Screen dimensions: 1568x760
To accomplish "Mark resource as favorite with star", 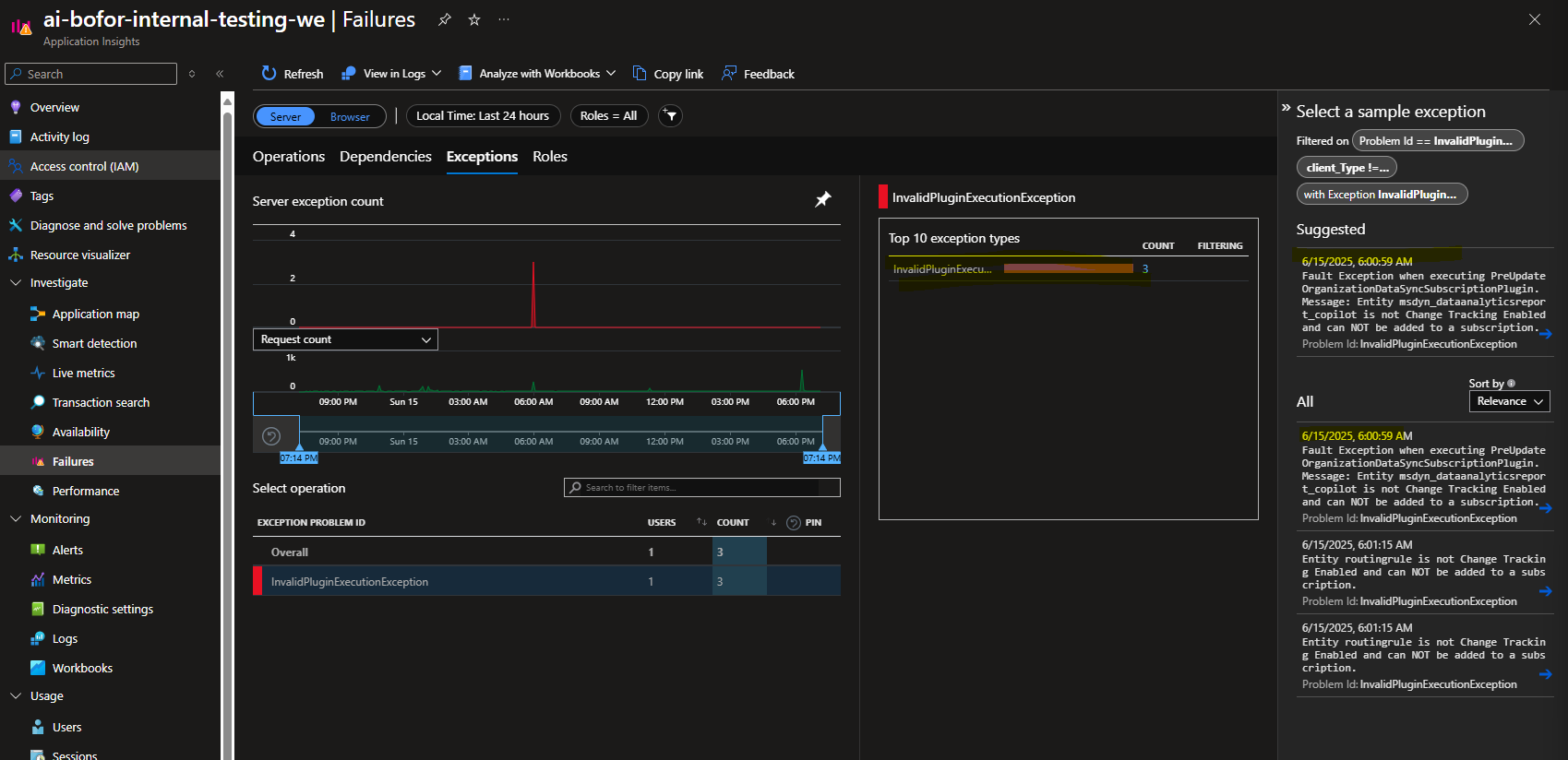I will click(474, 19).
